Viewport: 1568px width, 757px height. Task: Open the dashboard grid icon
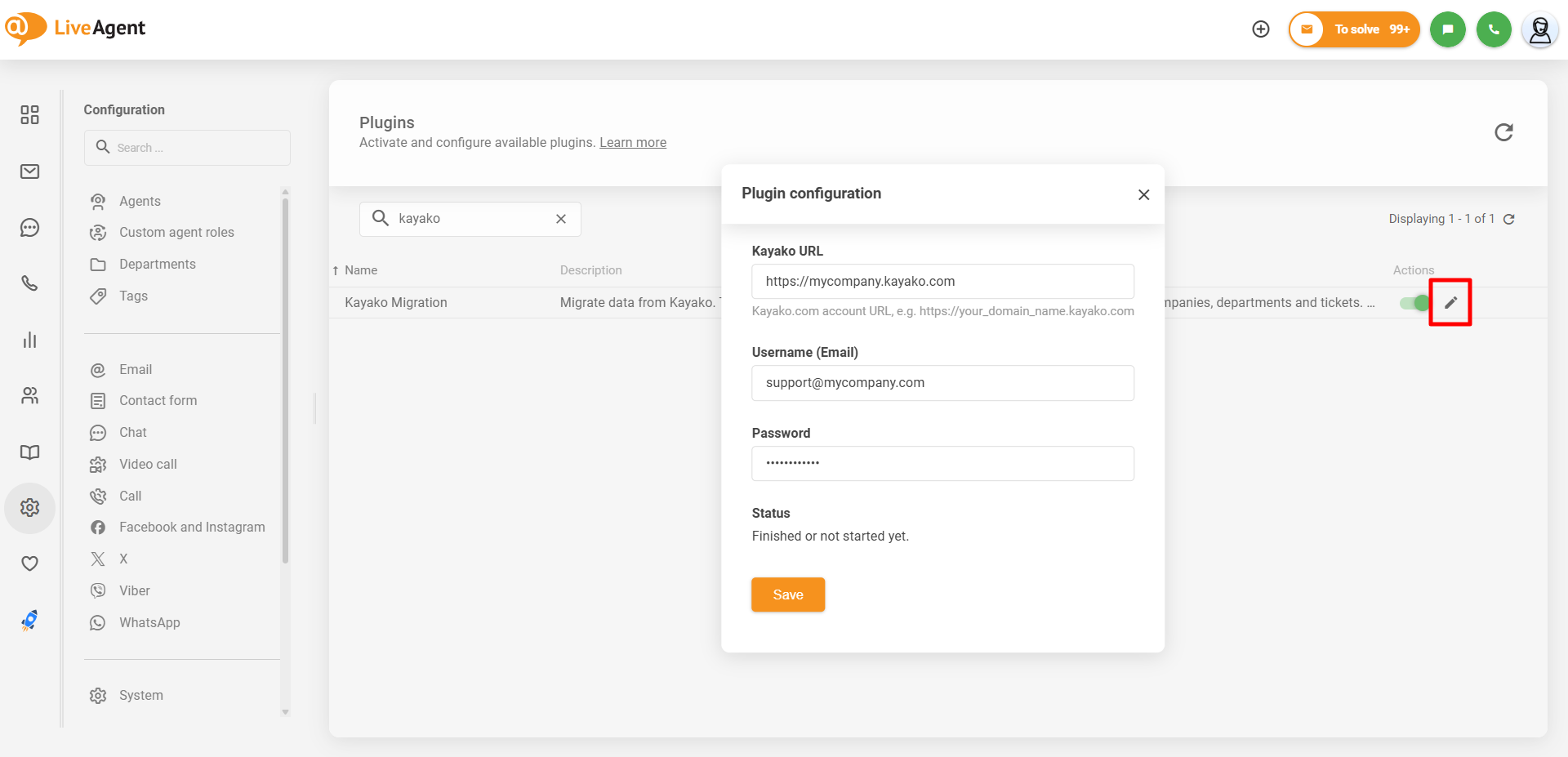click(30, 115)
